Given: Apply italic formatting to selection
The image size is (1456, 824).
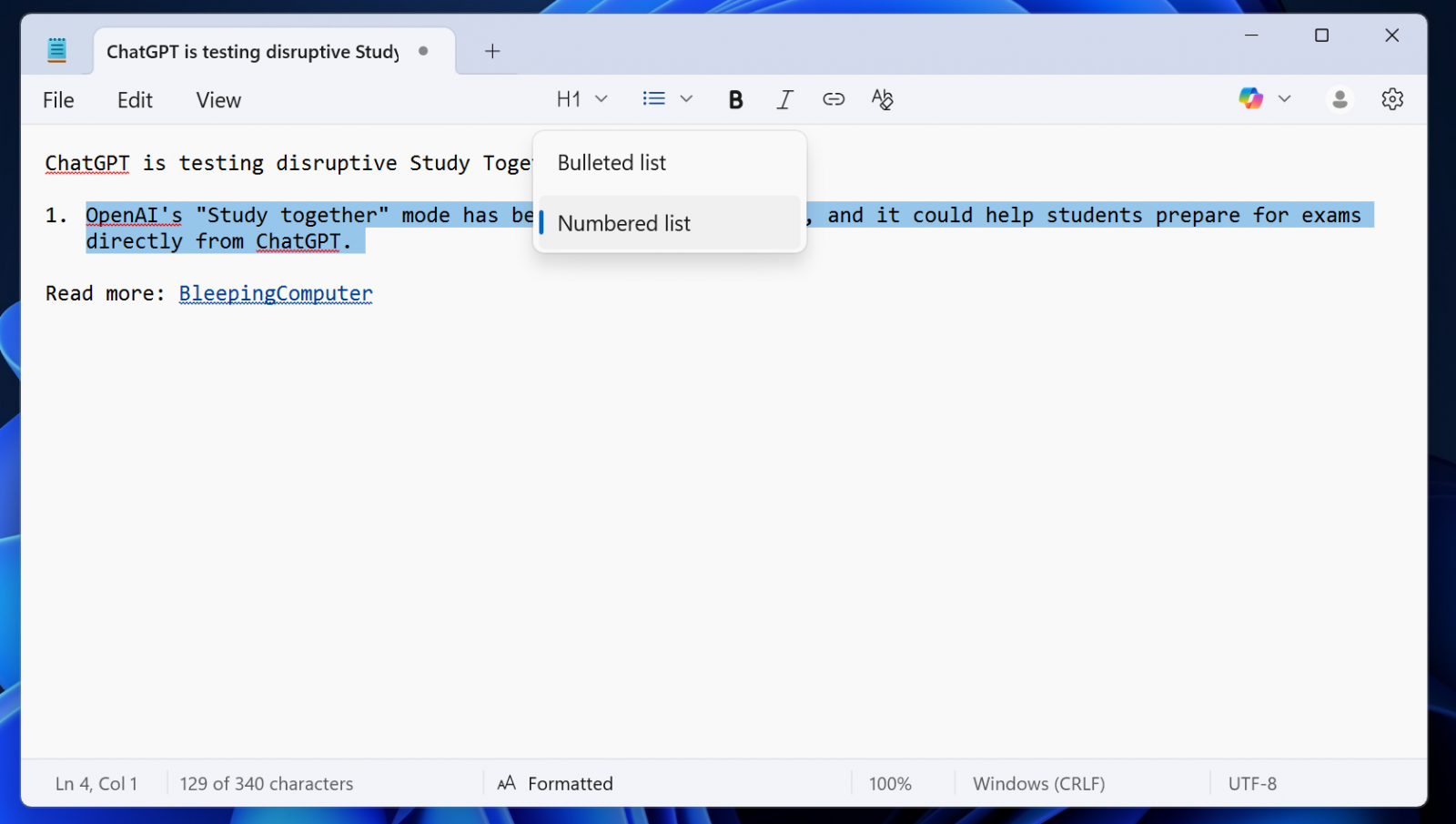Looking at the screenshot, I should [784, 99].
